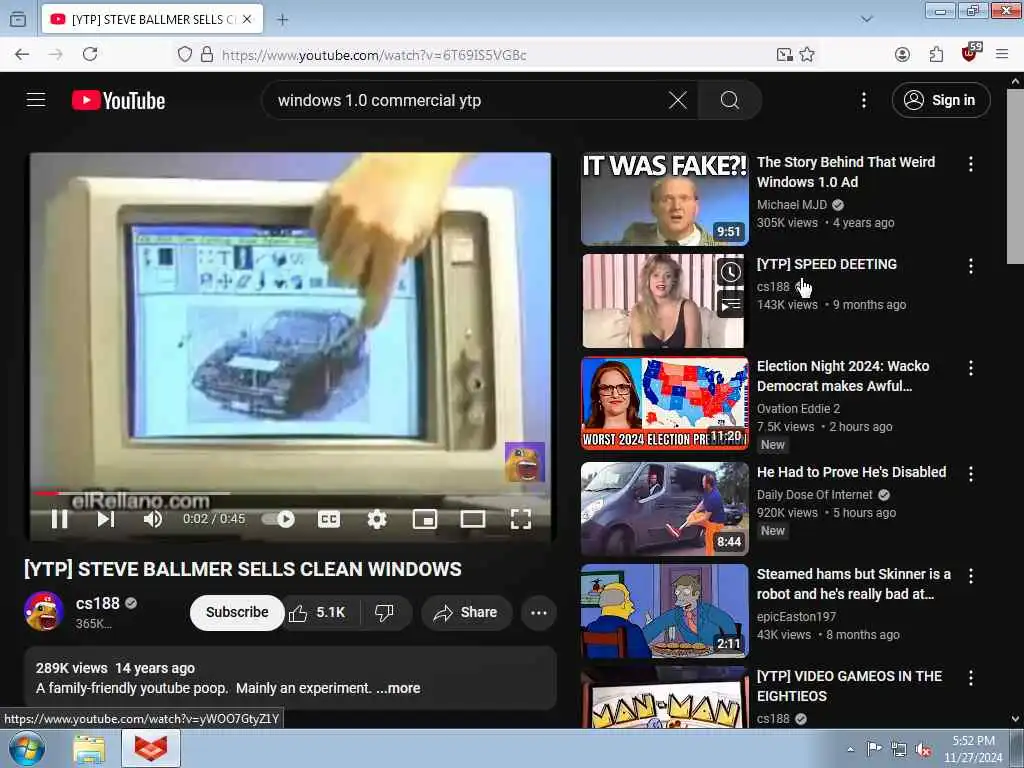Open Windows Start menu
1024x768 pixels.
(27, 748)
